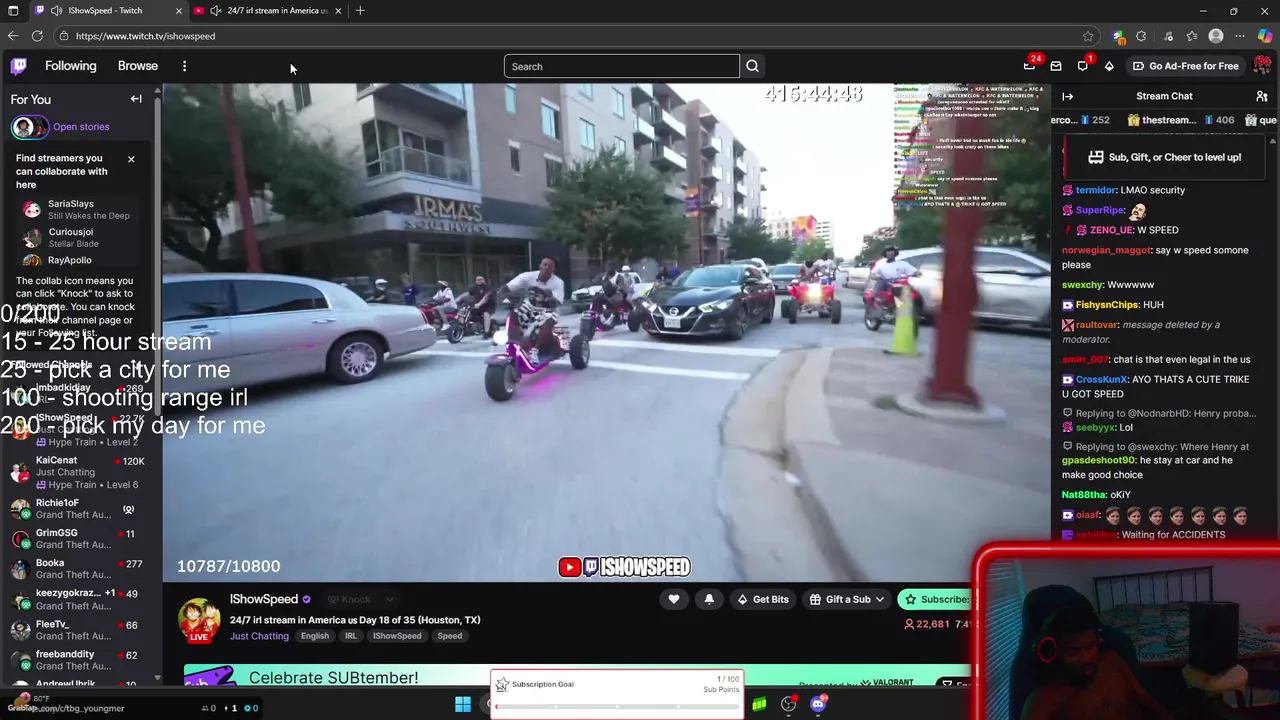Select the IShowSpeed tag
The width and height of the screenshot is (1280, 720).
pos(397,636)
